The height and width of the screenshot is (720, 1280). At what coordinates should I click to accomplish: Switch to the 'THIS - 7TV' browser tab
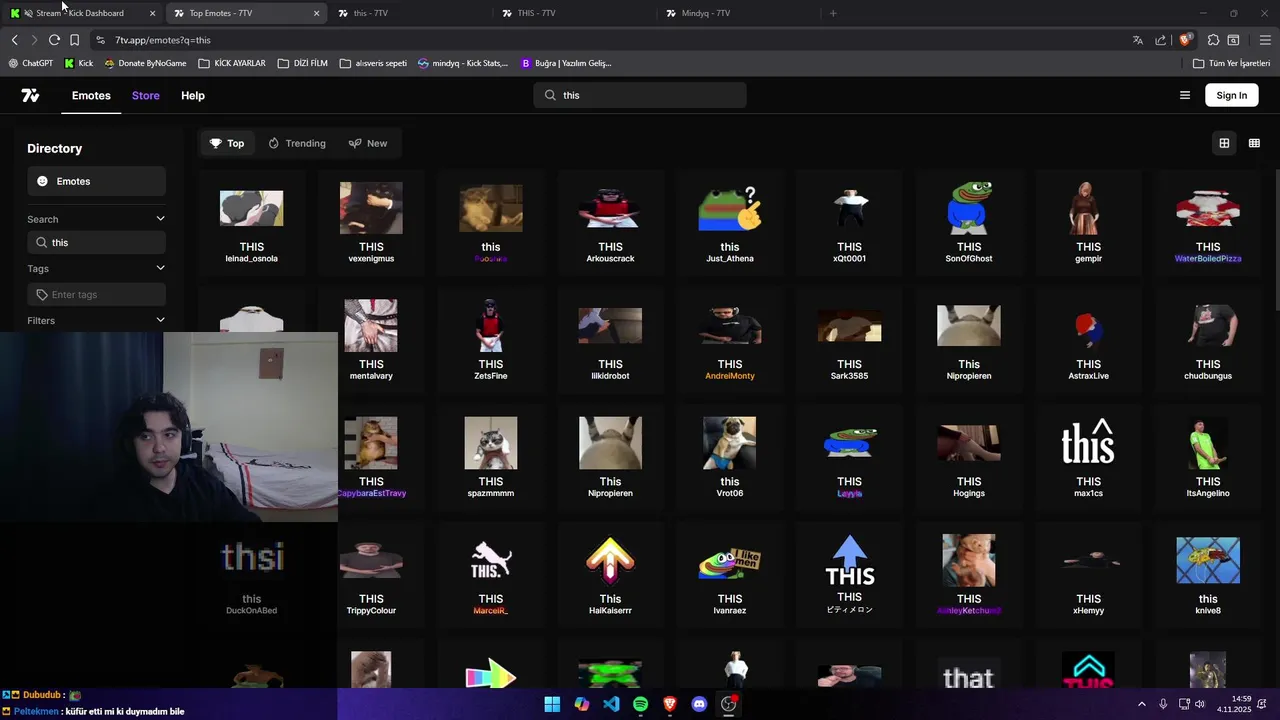pyautogui.click(x=575, y=13)
